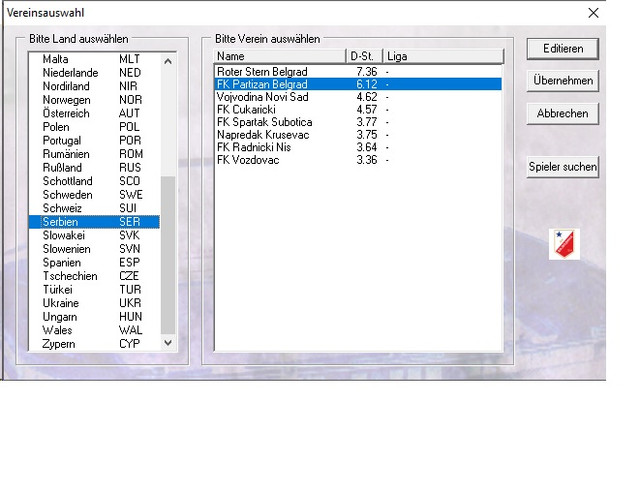Screen dimensions: 640x499
Task: Click the Übernehmen button
Action: pos(562,81)
